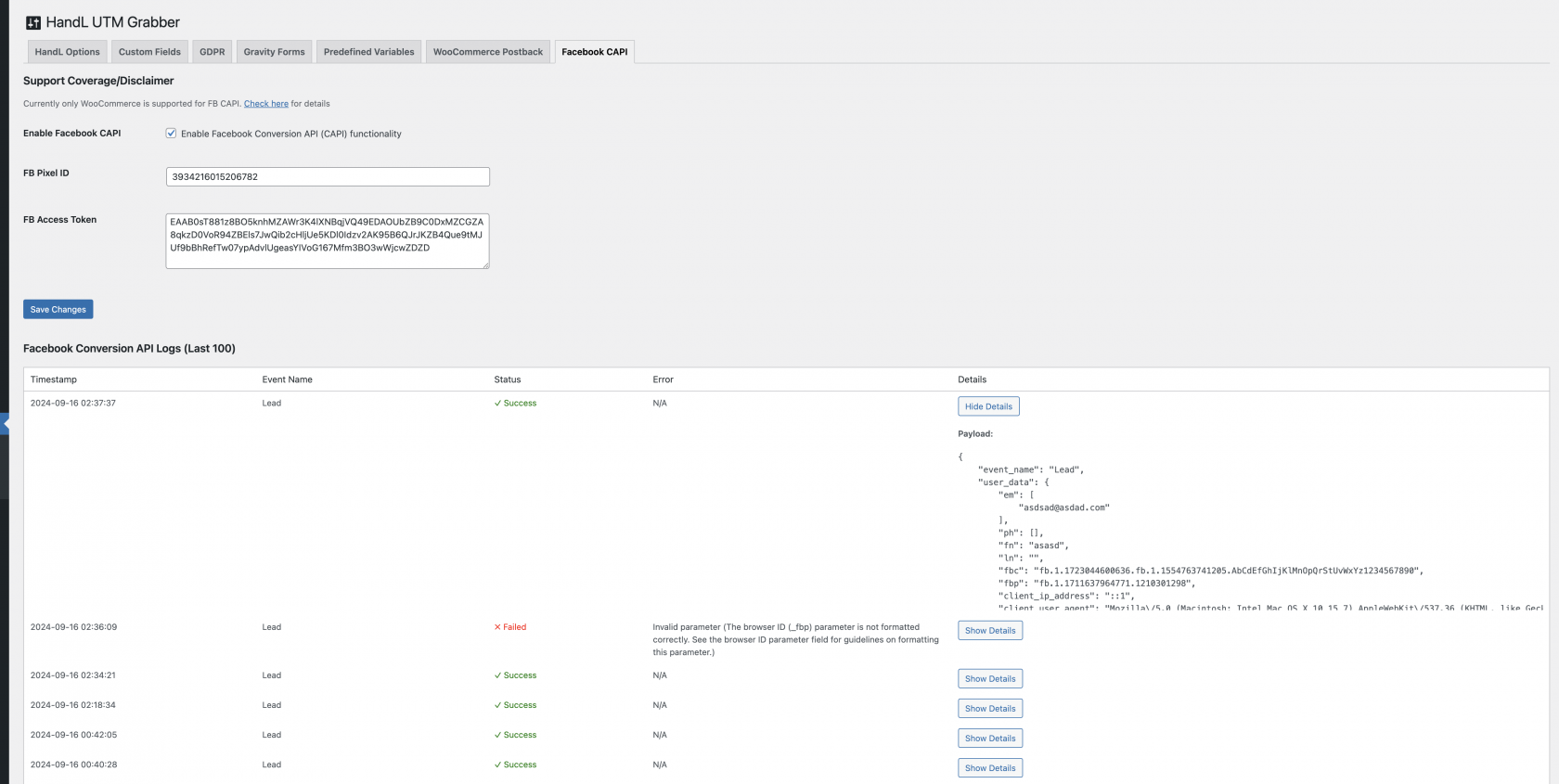Viewport: 1559px width, 784px height.
Task: Click the Save Changes button
Action: (58, 310)
